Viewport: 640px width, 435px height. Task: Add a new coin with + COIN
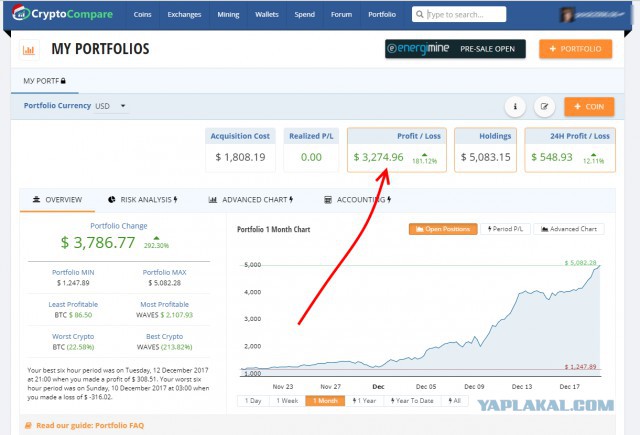click(x=589, y=107)
